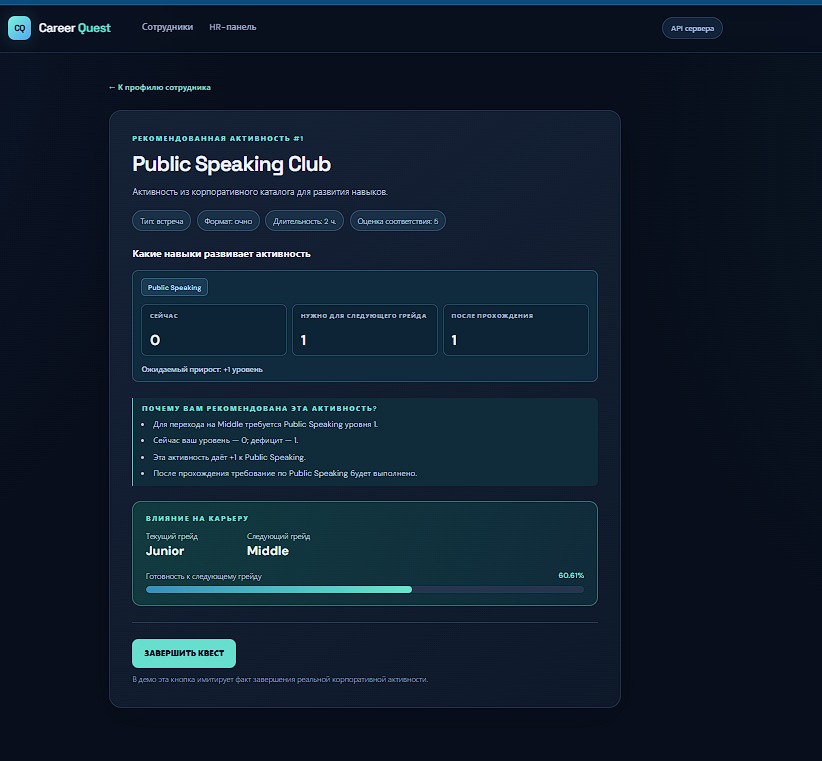Click the Middle next grade label
This screenshot has height=761, width=822.
[268, 551]
